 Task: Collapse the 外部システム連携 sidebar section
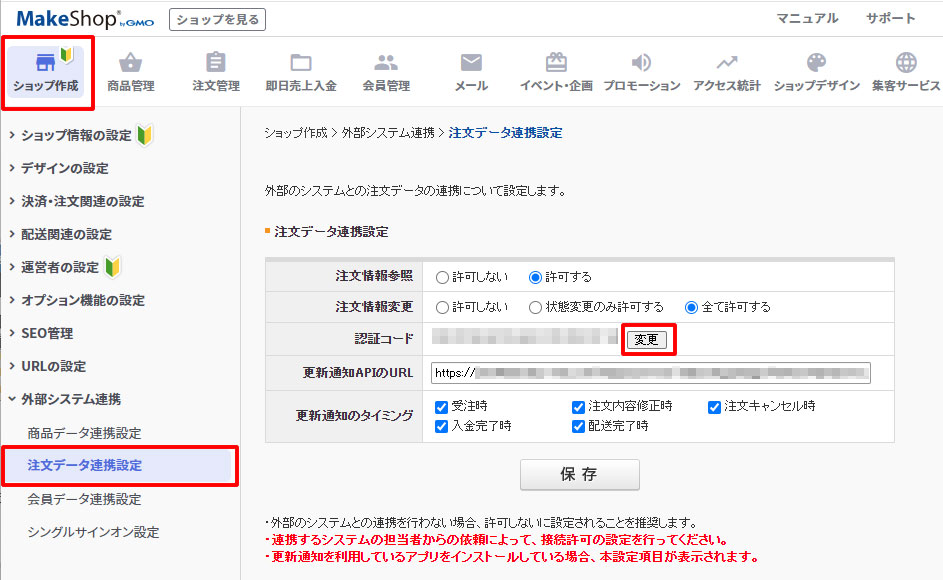coord(70,399)
